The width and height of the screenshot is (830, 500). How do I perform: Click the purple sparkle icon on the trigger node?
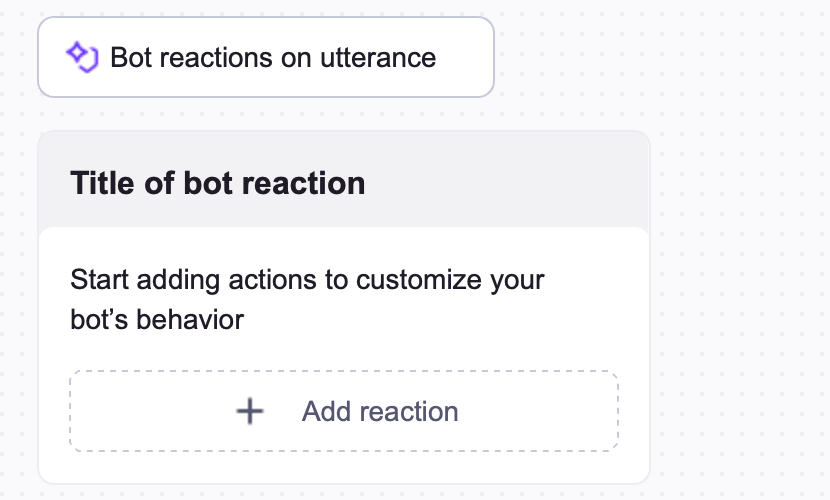(x=81, y=57)
